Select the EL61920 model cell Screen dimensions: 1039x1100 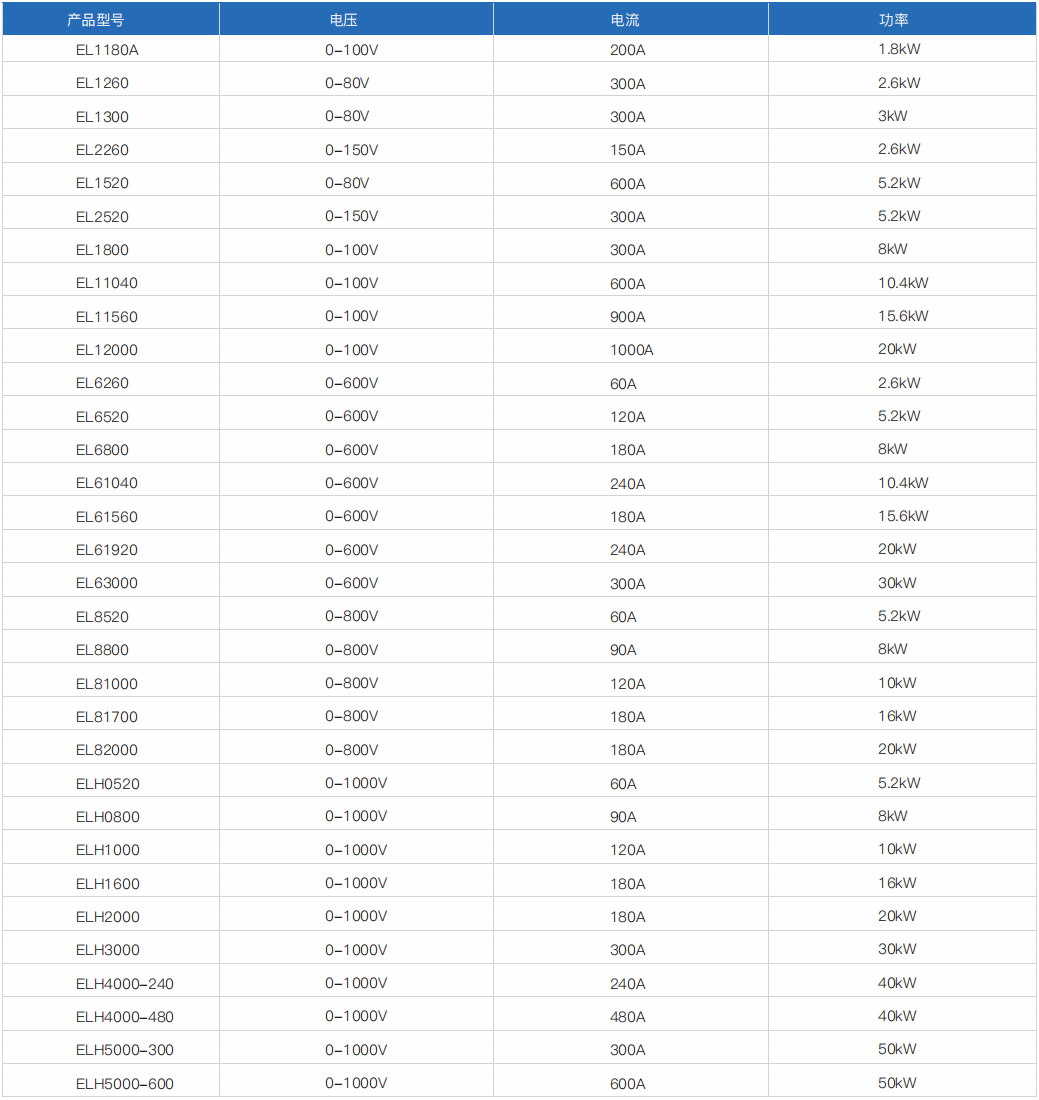tap(107, 550)
